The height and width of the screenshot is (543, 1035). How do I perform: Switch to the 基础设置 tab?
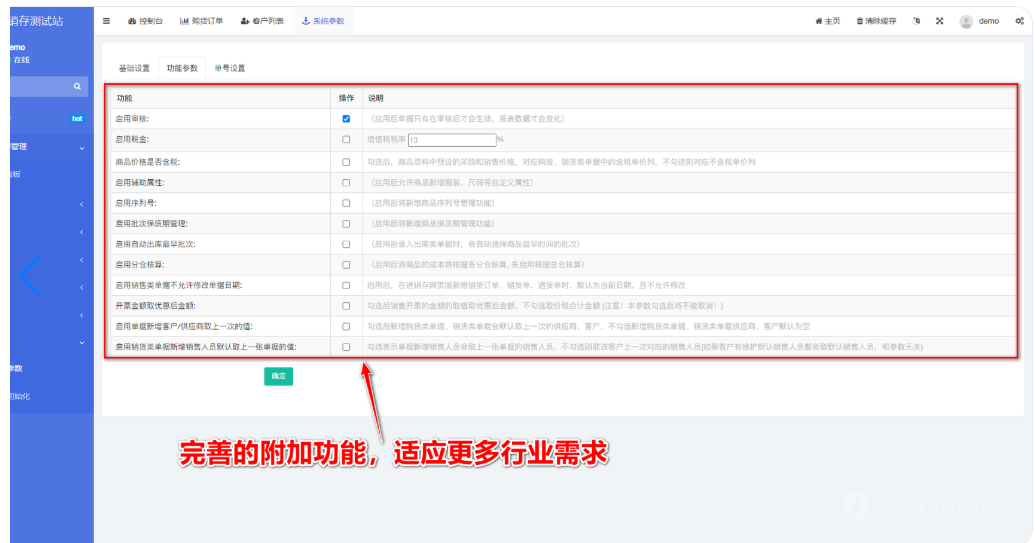coord(134,68)
